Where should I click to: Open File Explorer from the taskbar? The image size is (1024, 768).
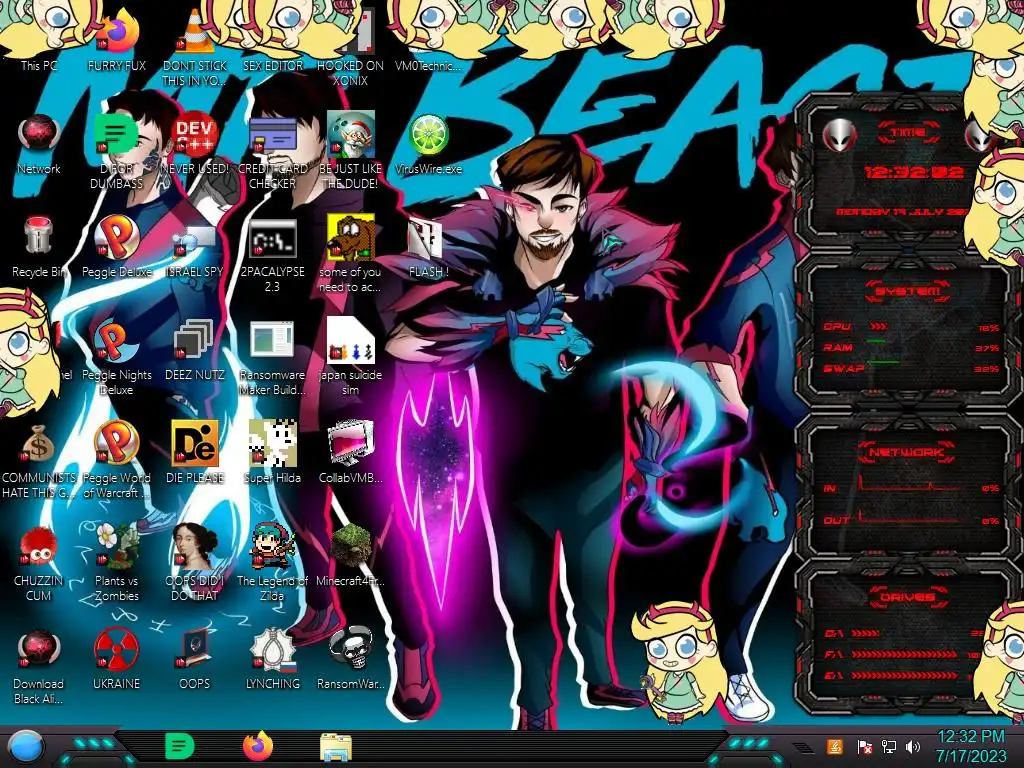[336, 748]
